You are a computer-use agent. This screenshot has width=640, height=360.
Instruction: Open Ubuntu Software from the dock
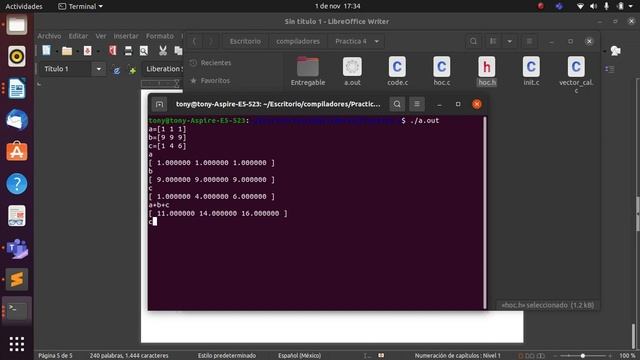tap(17, 152)
